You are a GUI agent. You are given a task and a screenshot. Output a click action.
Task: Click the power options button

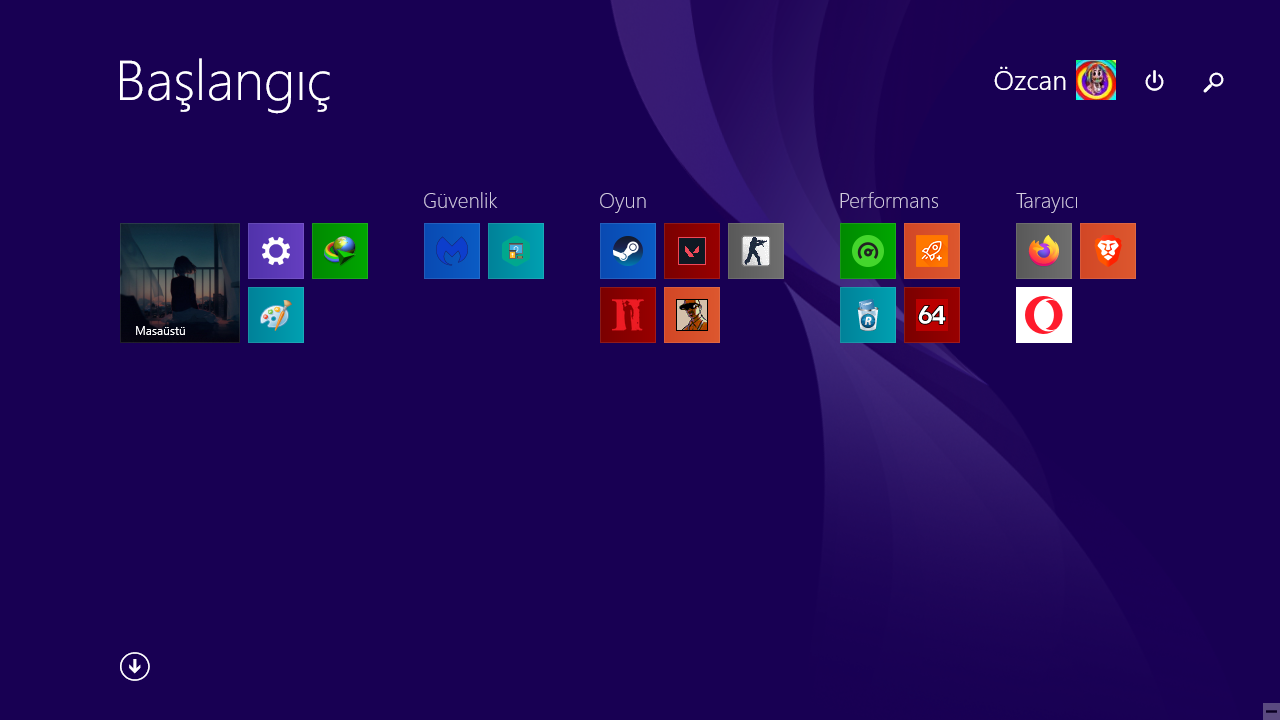point(1154,81)
